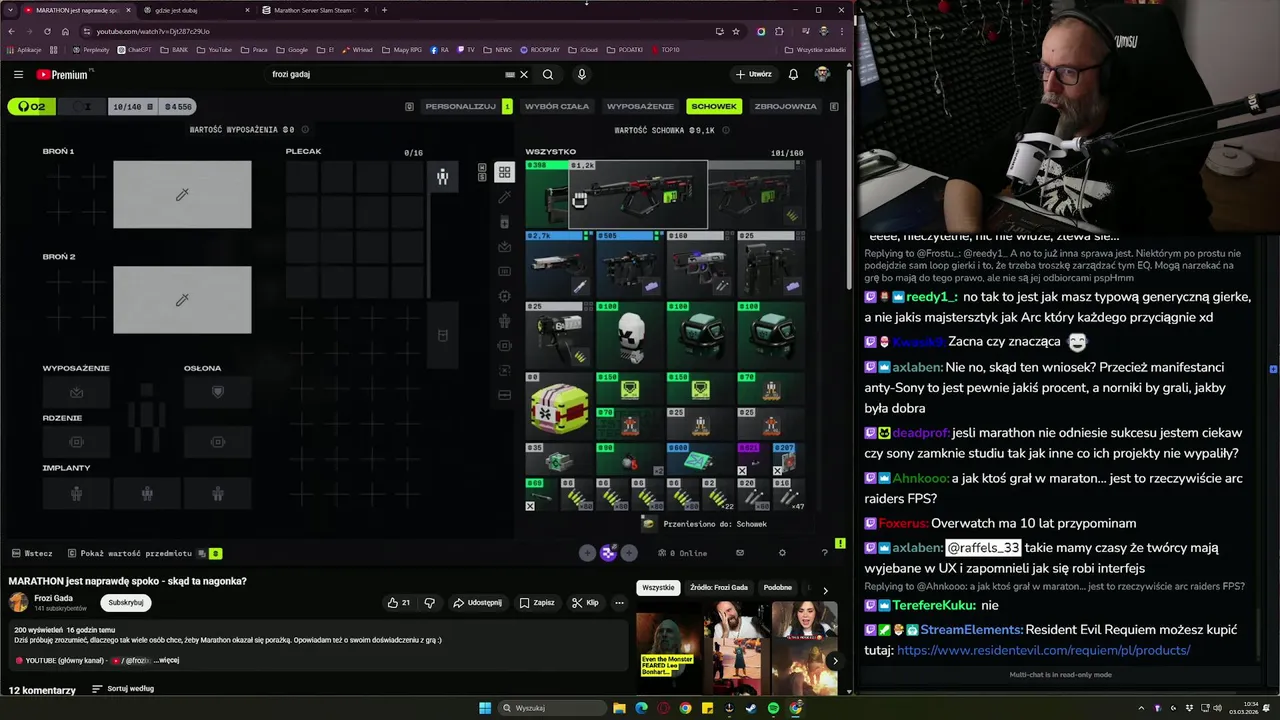Select the yellow cube item in stash

pos(559,407)
